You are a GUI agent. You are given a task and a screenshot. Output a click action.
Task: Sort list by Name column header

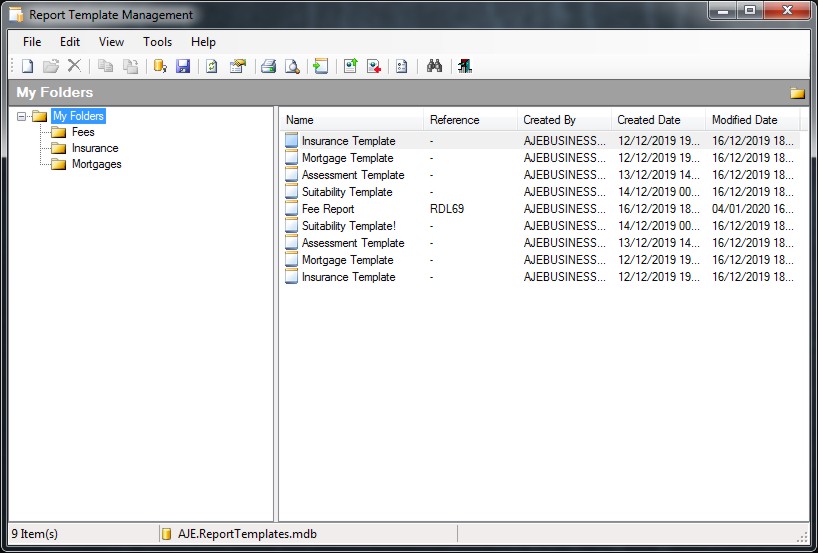pyautogui.click(x=300, y=120)
